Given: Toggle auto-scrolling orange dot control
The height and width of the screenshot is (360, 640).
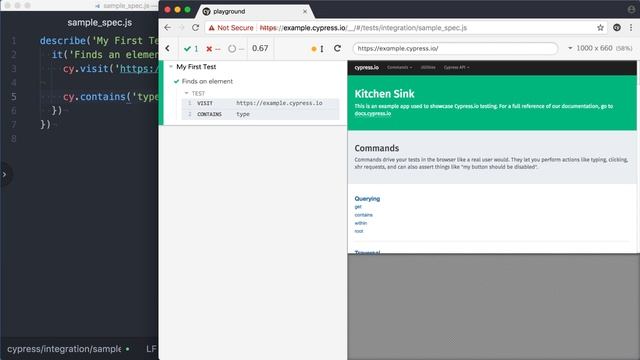Looking at the screenshot, I should coord(314,49).
